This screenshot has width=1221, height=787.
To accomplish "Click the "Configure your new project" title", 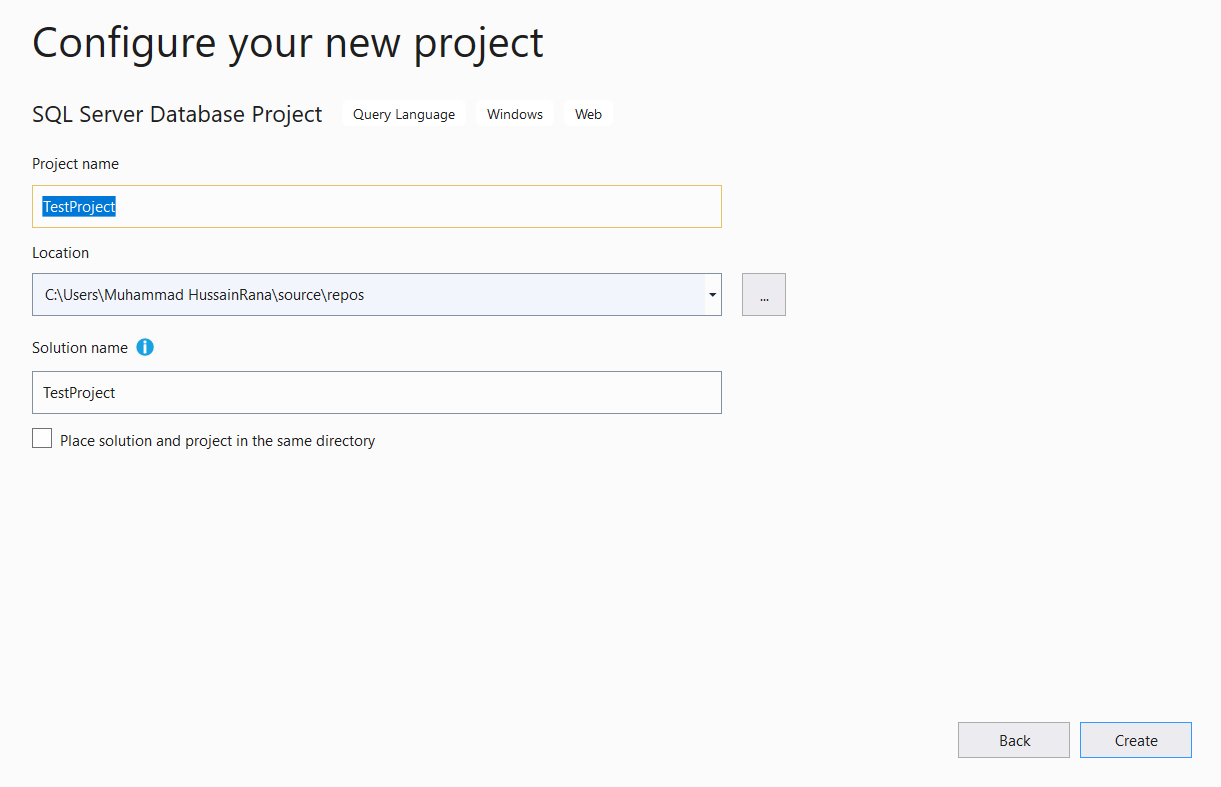I will [287, 42].
